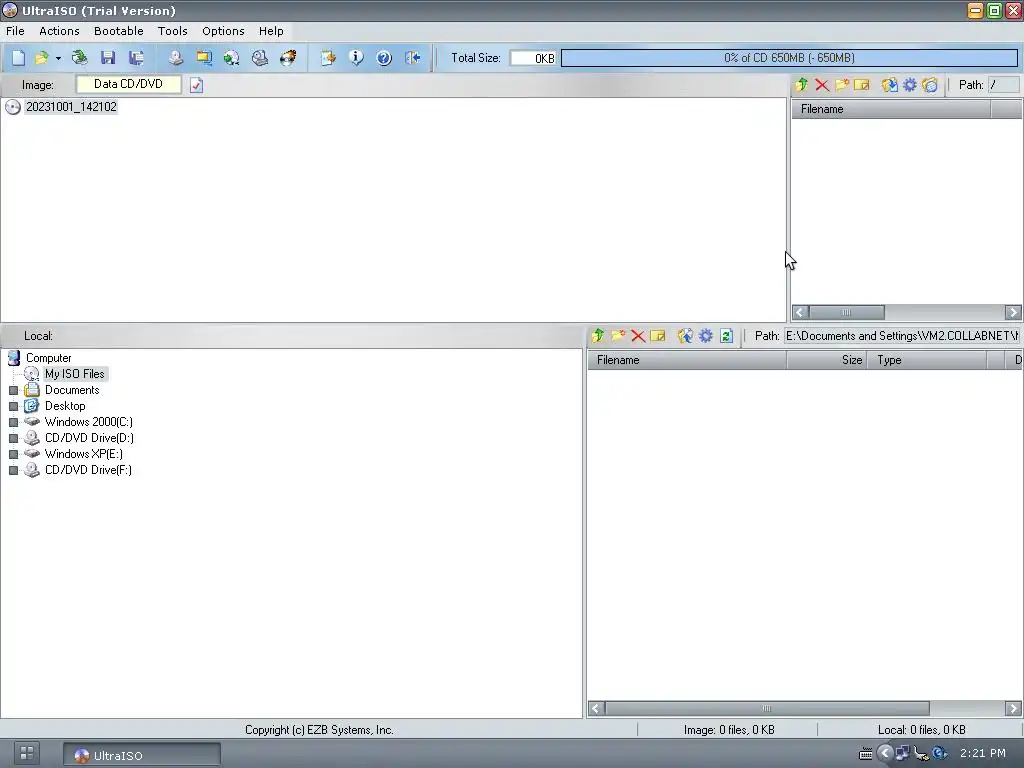Open the Bootable menu
This screenshot has height=768, width=1024.
tap(118, 31)
